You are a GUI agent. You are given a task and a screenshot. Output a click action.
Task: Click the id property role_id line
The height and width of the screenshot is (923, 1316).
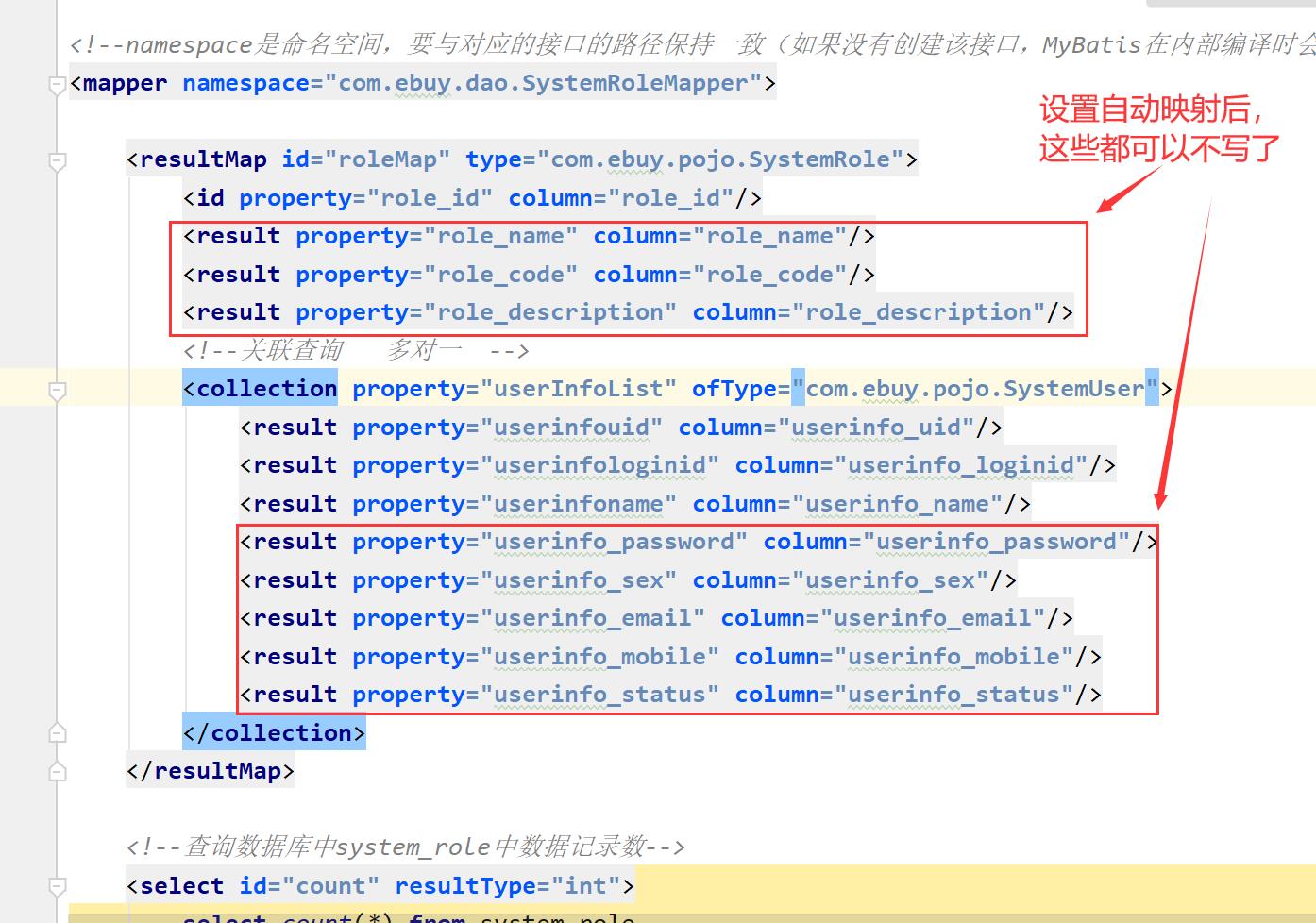tap(472, 198)
